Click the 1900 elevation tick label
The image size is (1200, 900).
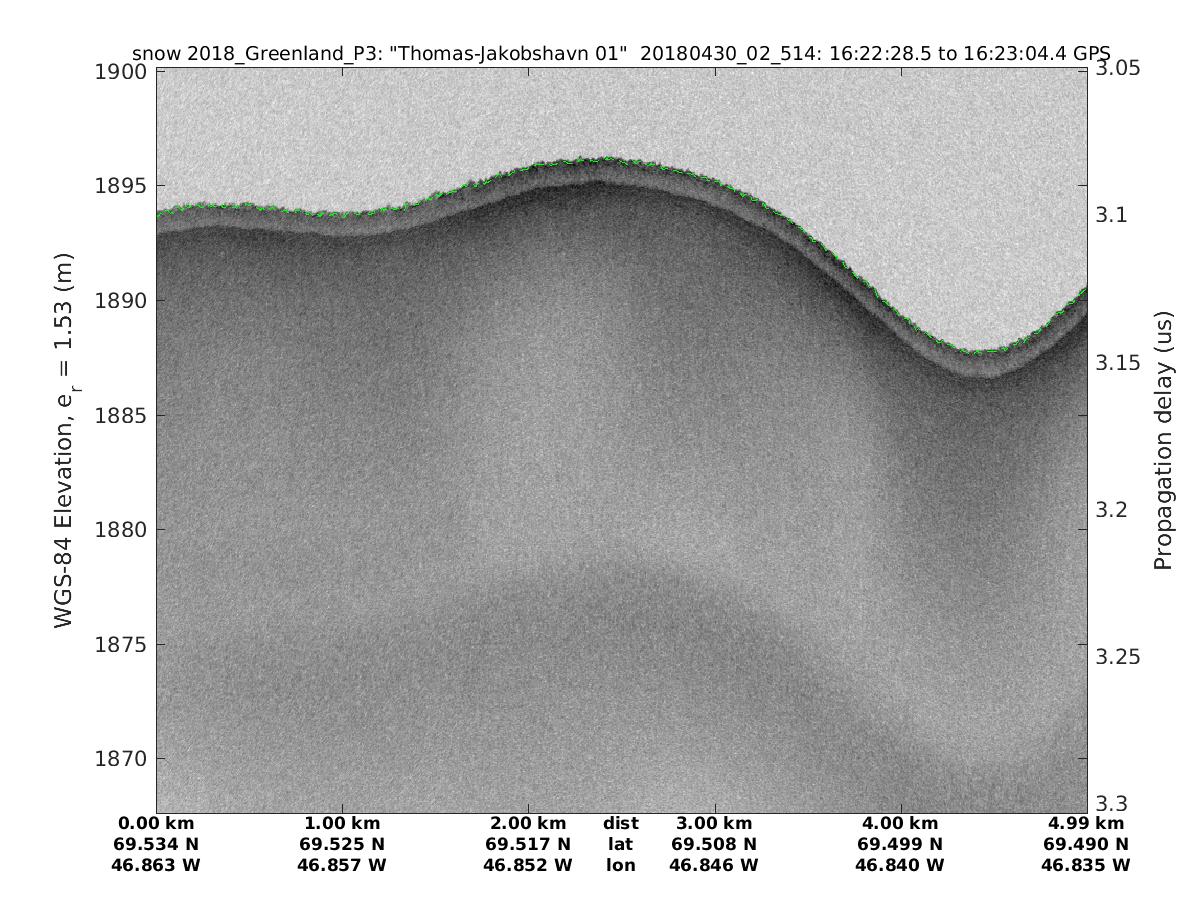click(124, 71)
